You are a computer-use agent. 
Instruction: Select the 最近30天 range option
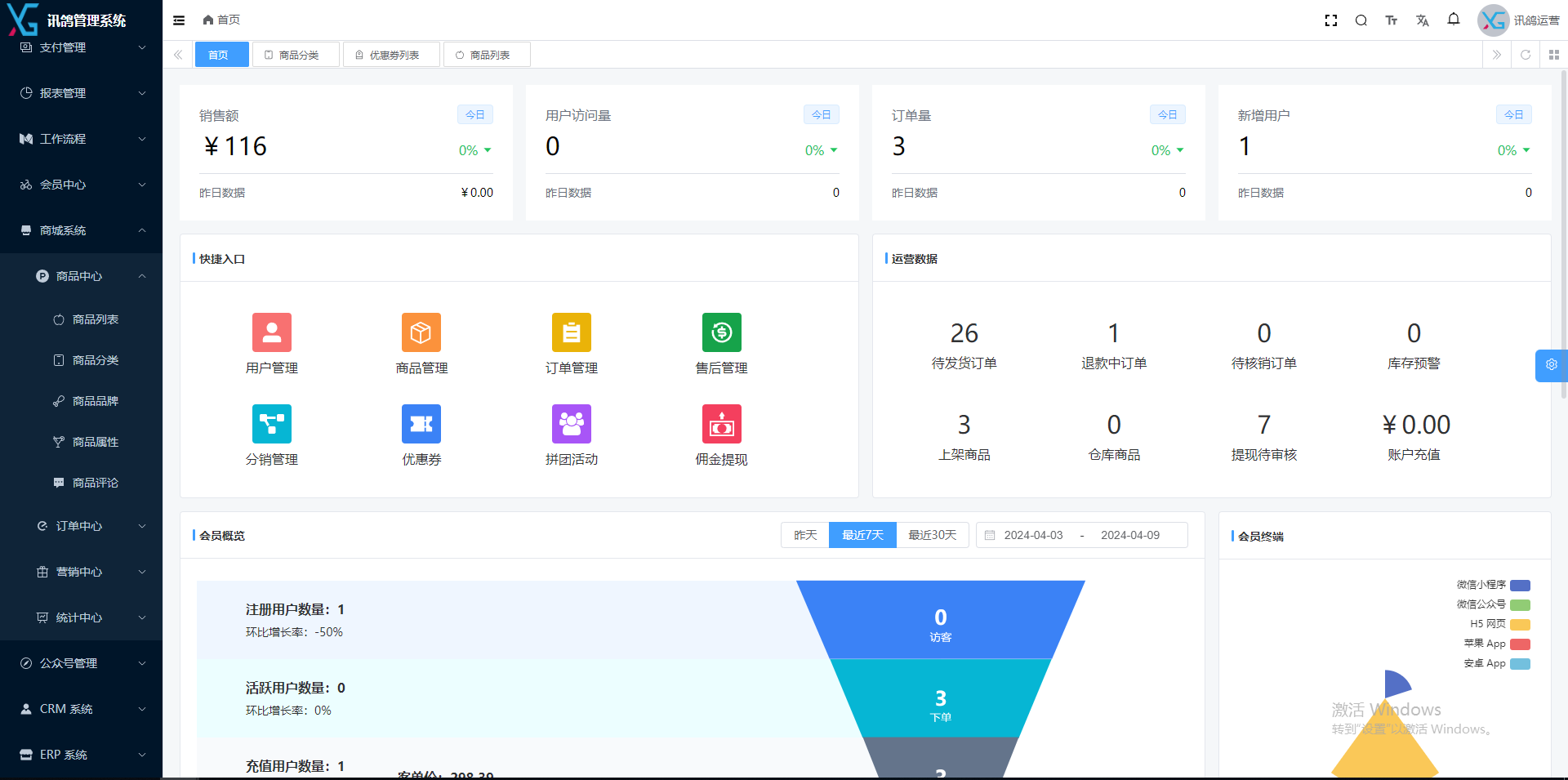coord(933,535)
